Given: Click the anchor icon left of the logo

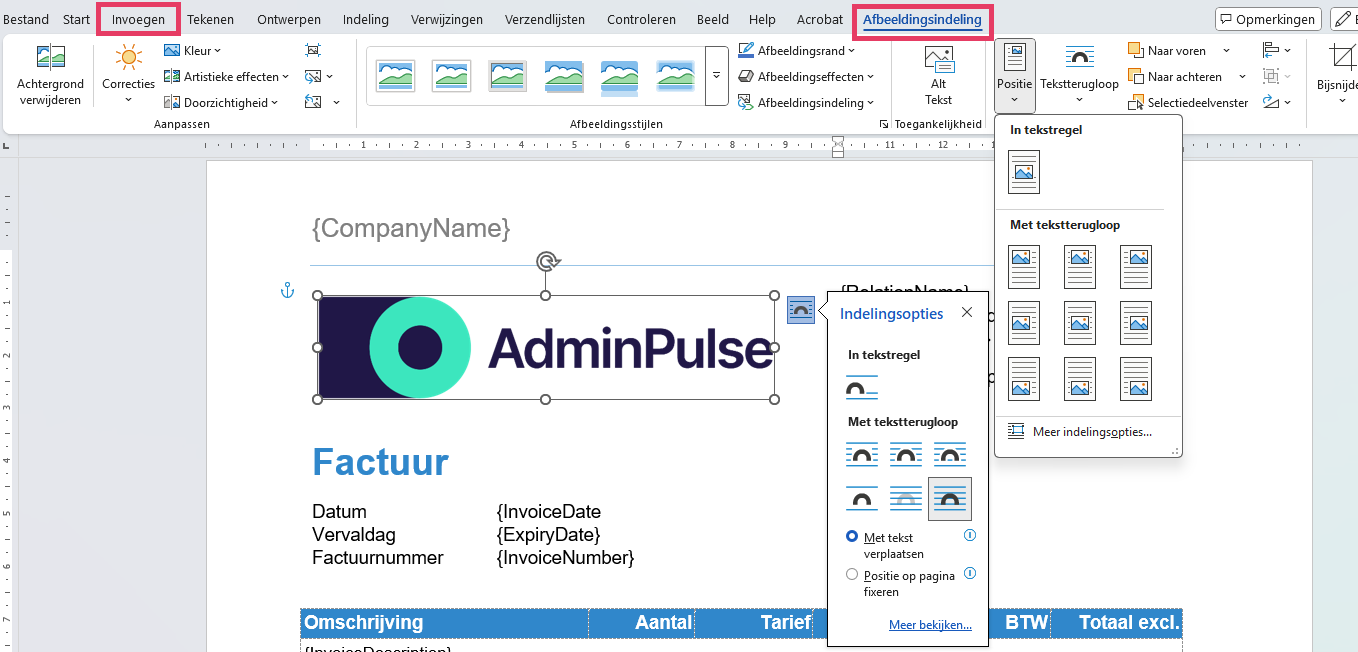Looking at the screenshot, I should pos(286,291).
